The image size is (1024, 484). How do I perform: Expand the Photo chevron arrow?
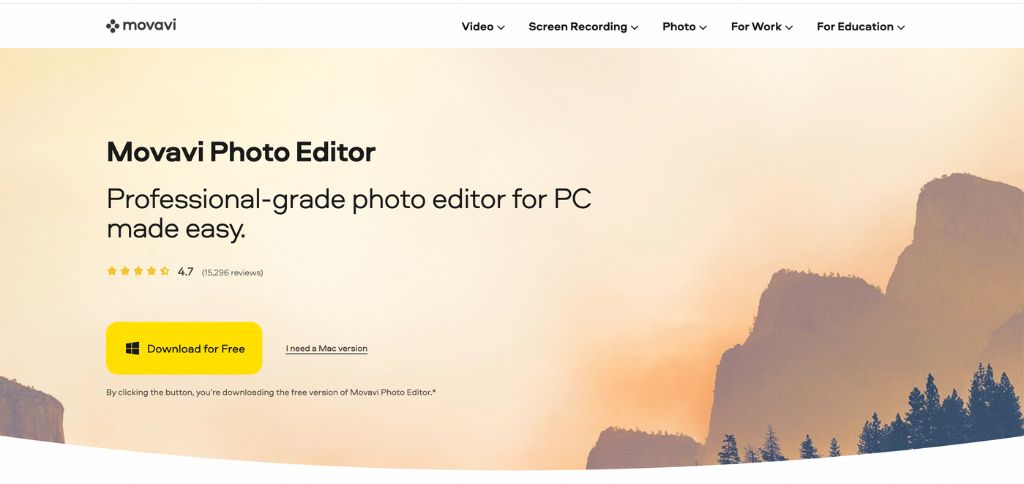click(x=703, y=27)
